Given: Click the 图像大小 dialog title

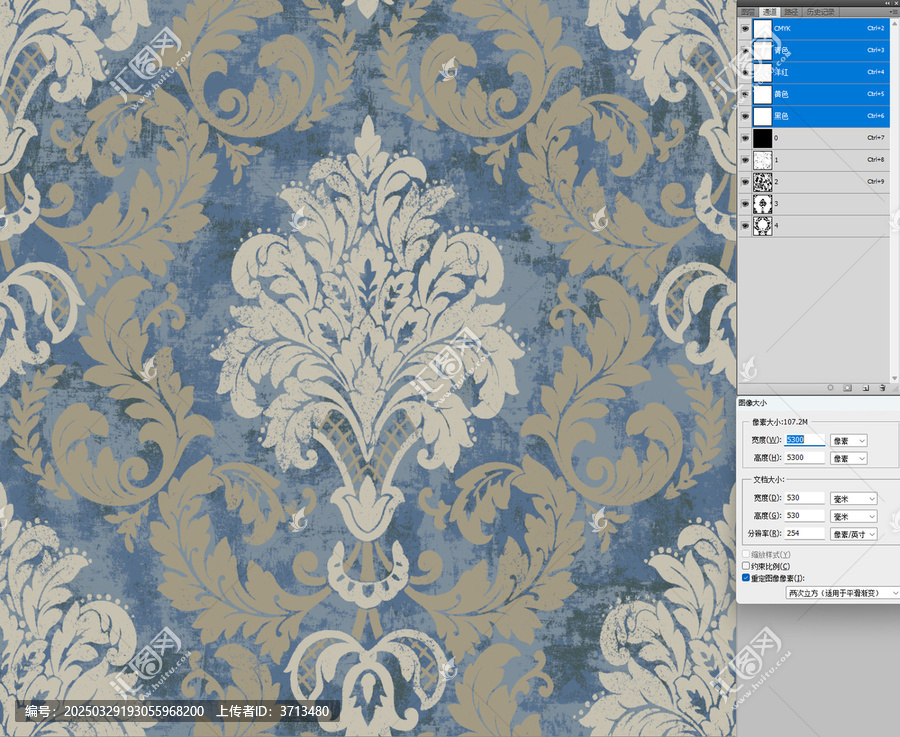Looking at the screenshot, I should pyautogui.click(x=752, y=403).
